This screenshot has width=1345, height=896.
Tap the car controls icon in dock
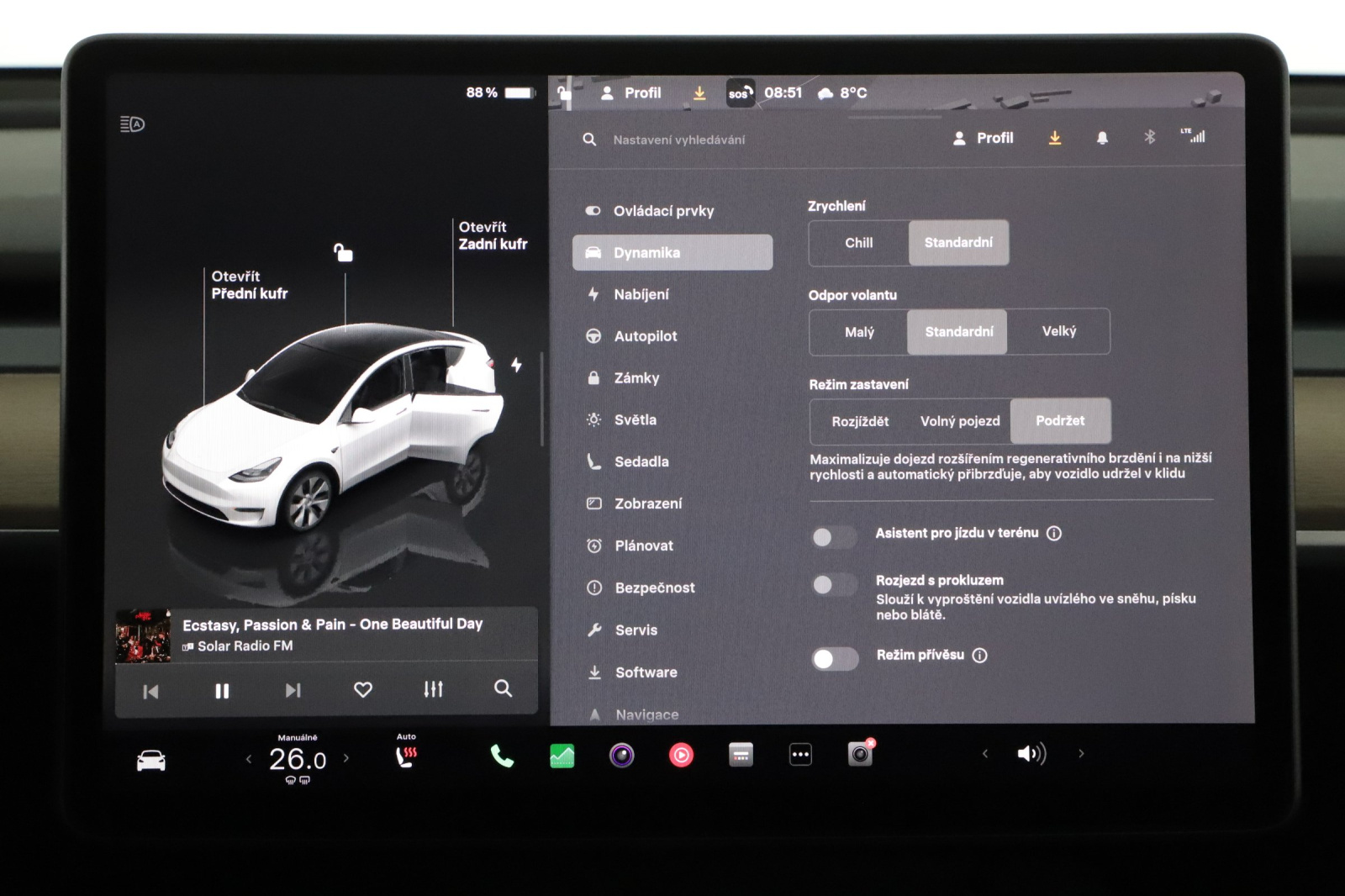(151, 761)
